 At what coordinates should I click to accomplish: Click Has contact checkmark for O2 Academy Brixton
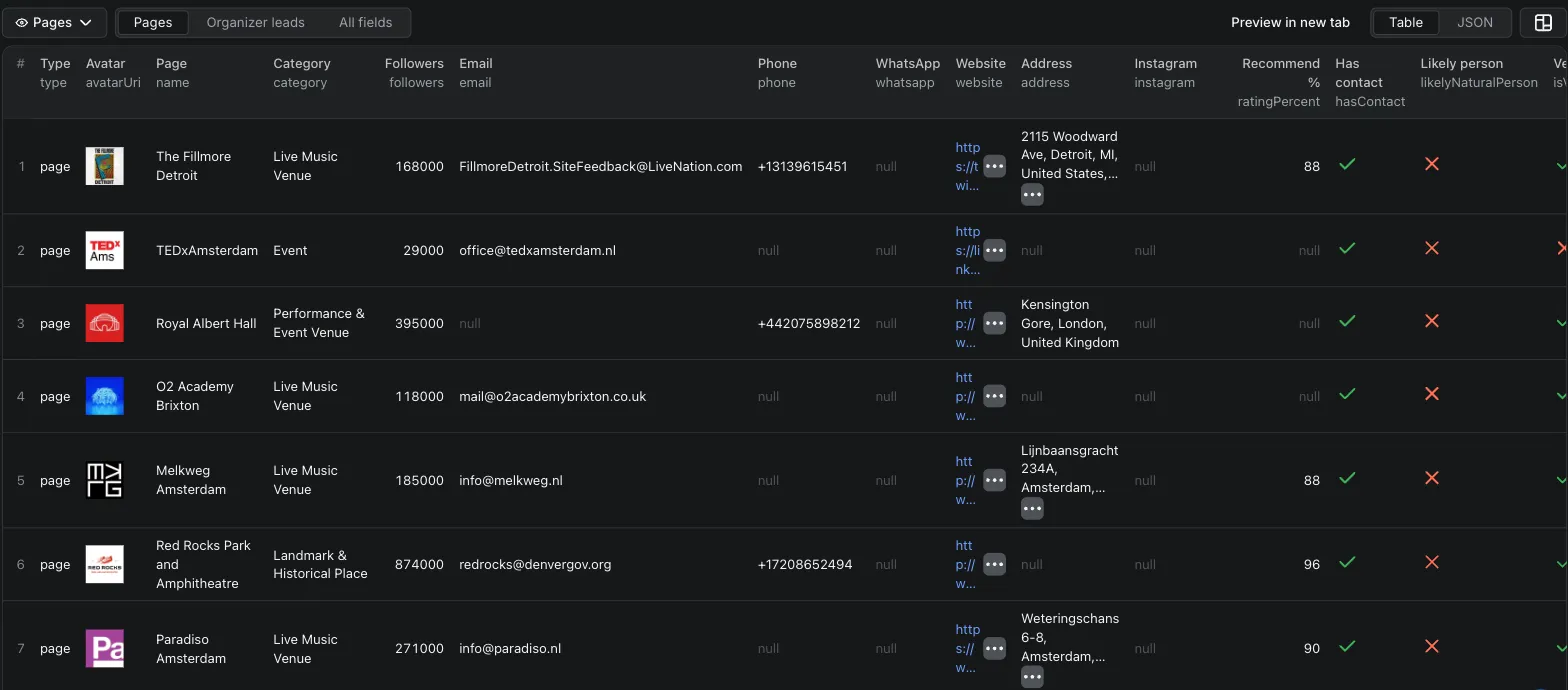click(1347, 394)
